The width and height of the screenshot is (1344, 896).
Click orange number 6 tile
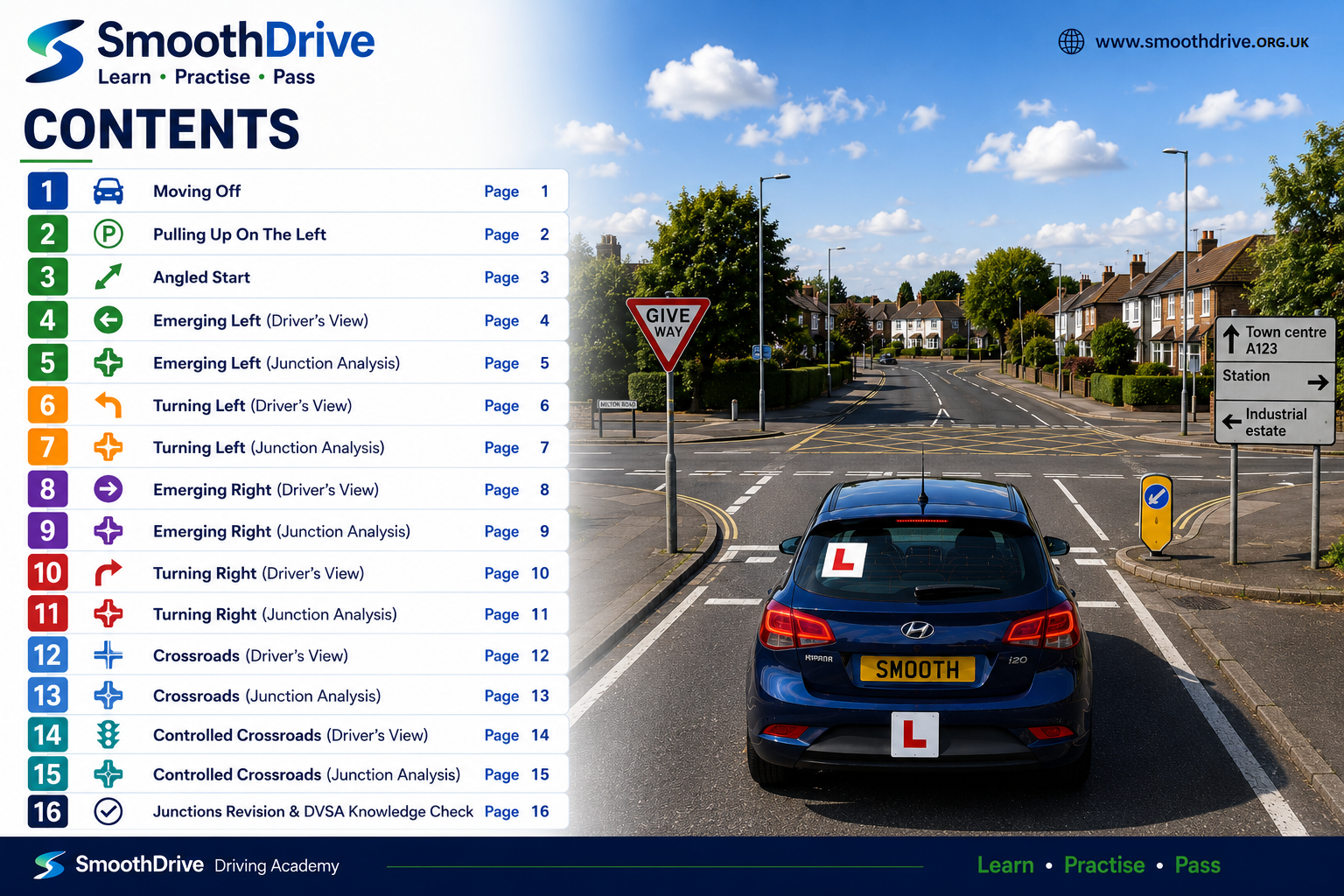(47, 405)
